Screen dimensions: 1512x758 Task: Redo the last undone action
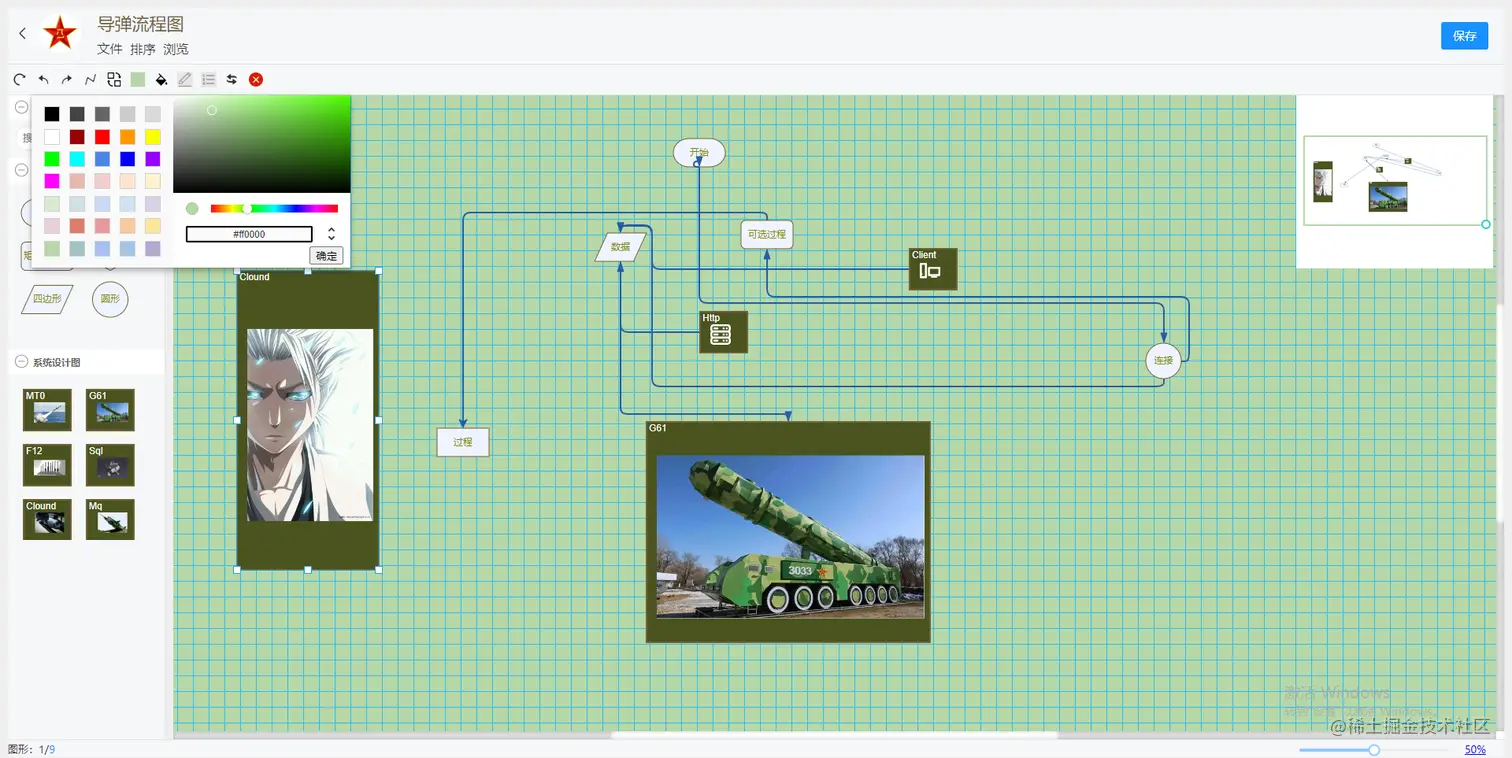click(67, 79)
